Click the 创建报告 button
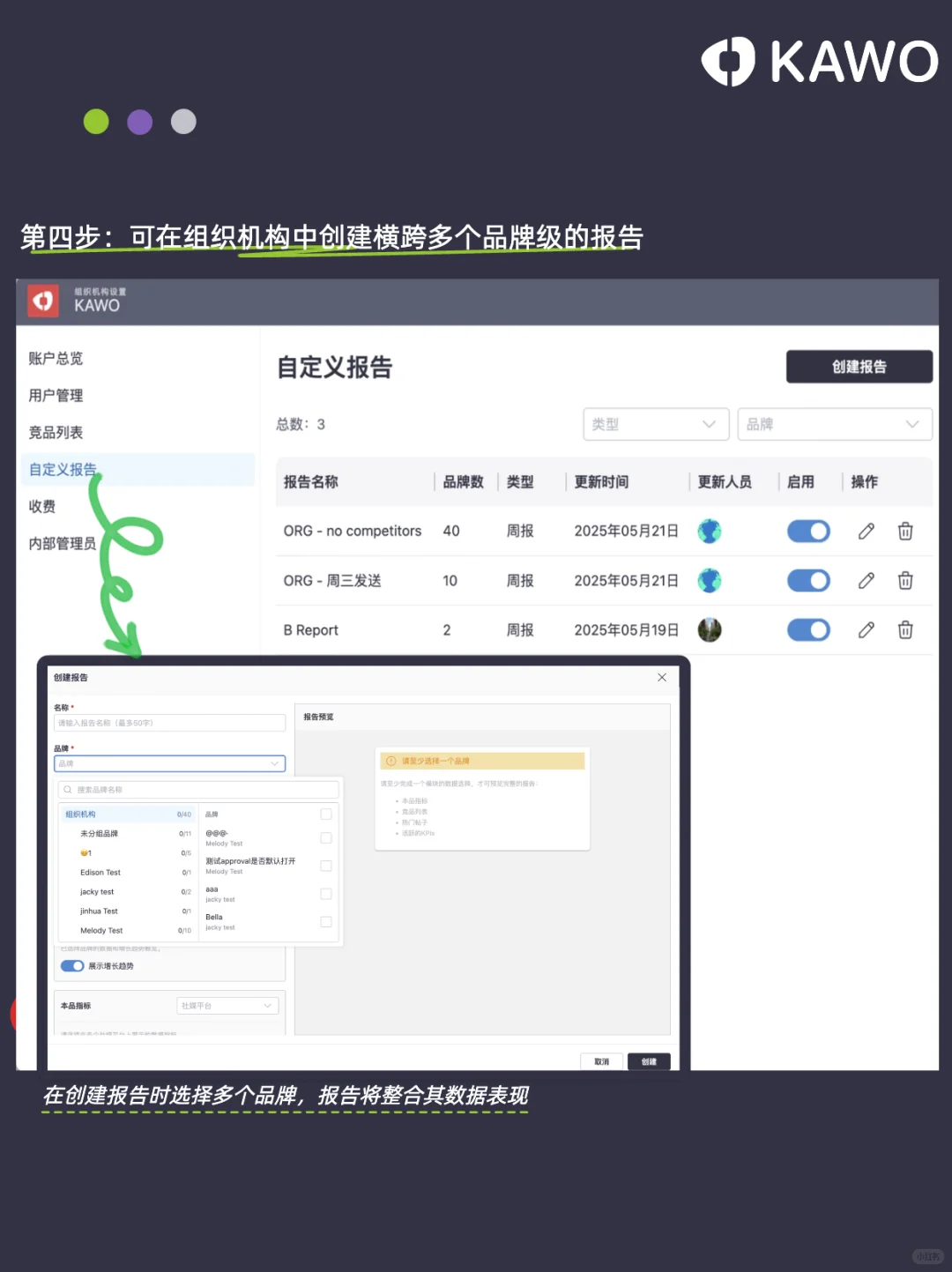The image size is (952, 1272). point(859,367)
